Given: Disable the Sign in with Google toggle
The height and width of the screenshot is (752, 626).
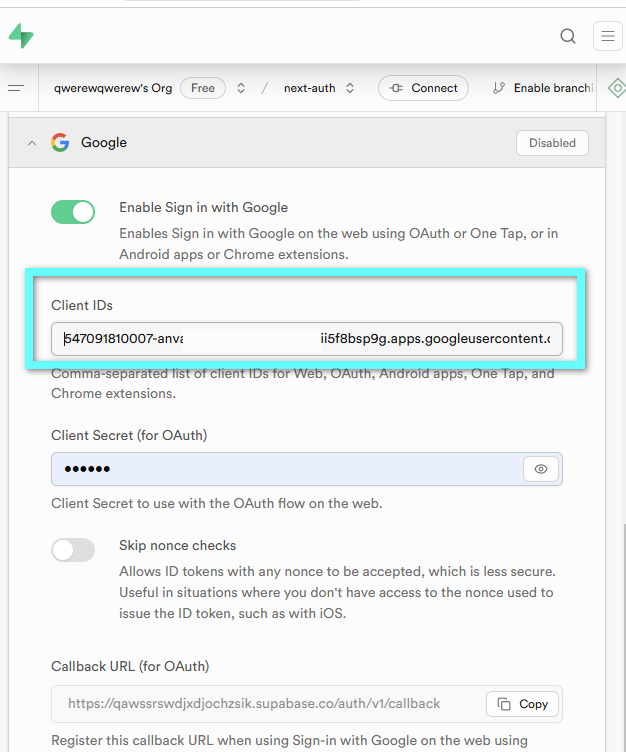Looking at the screenshot, I should click(73, 212).
